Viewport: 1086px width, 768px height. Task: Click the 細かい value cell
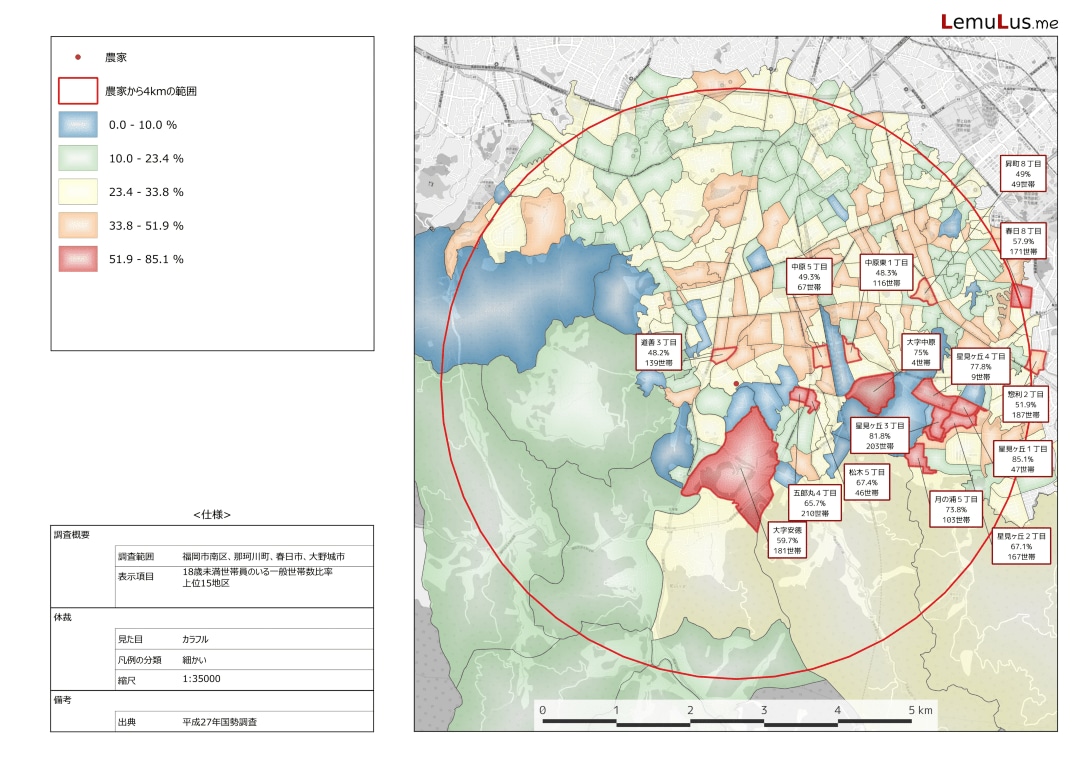coord(195,660)
